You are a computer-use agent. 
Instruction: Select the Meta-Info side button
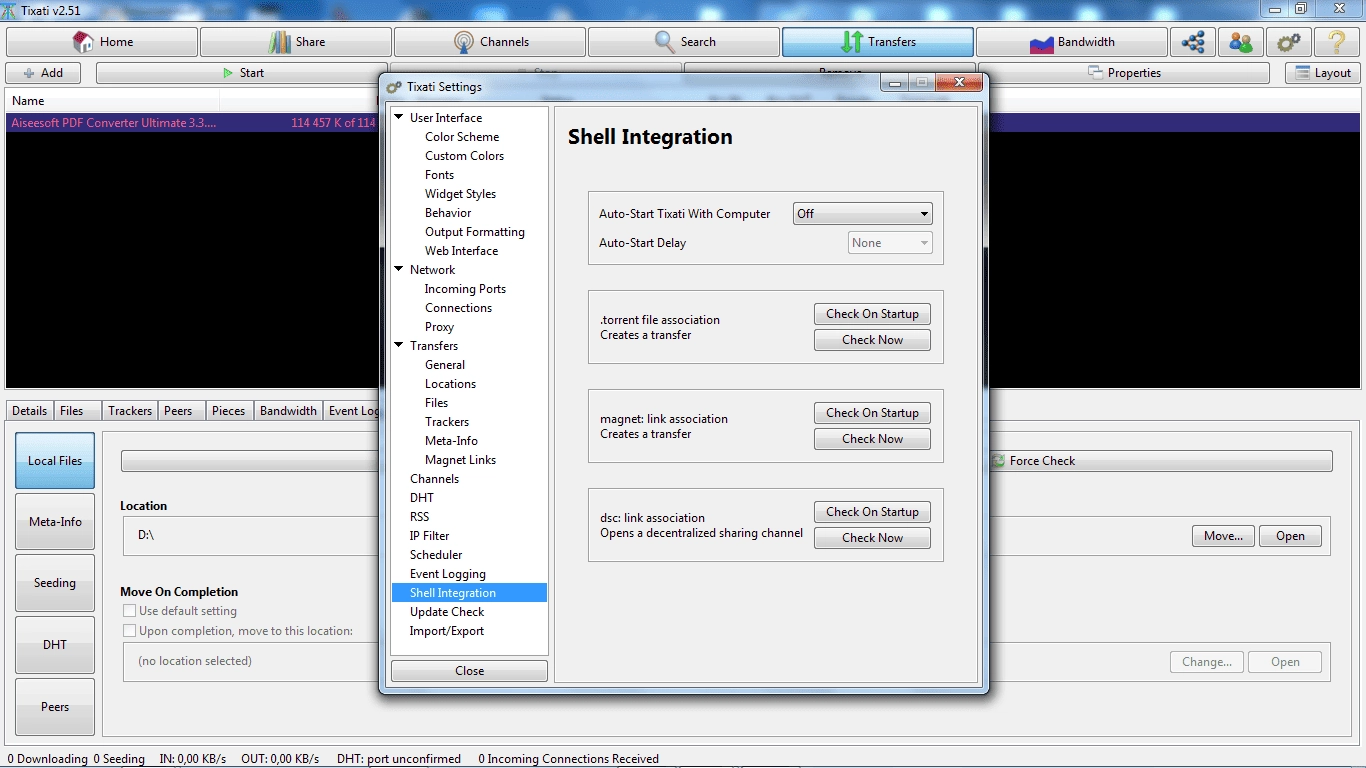click(x=55, y=522)
